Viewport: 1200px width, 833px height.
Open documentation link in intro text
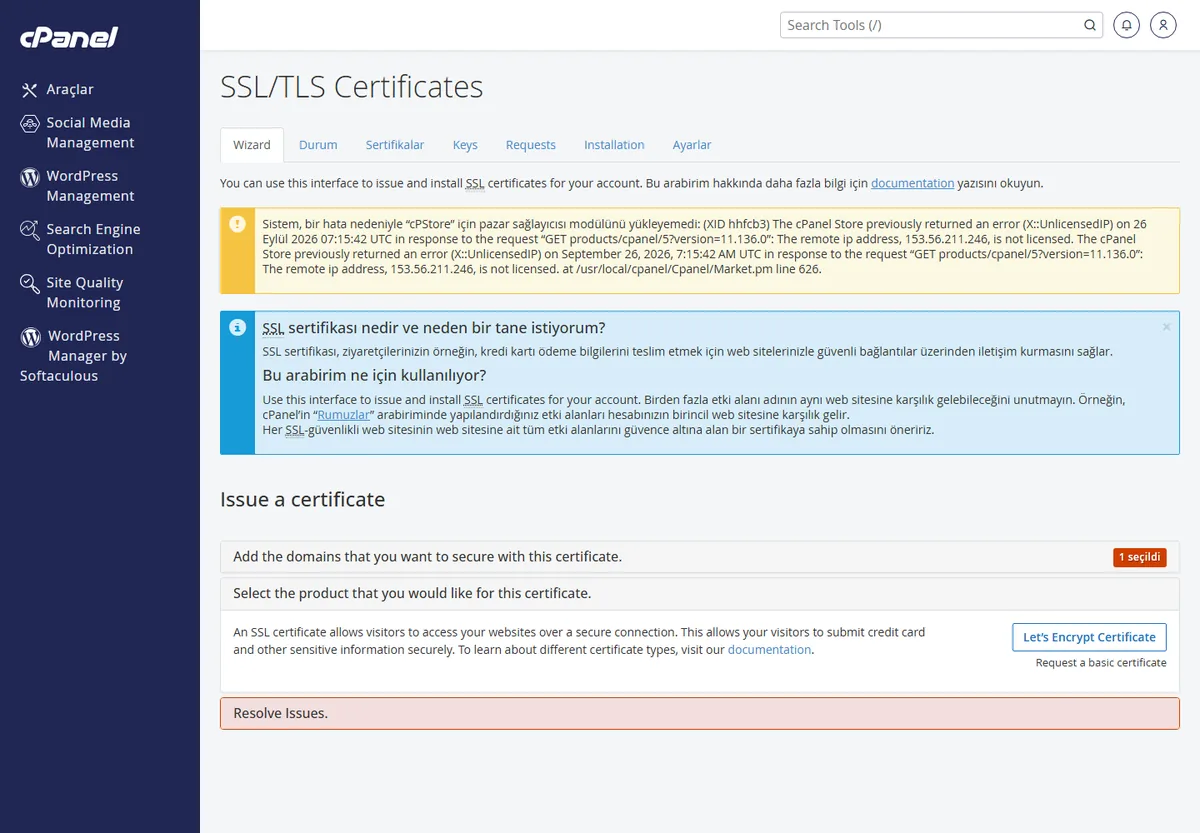(x=912, y=184)
